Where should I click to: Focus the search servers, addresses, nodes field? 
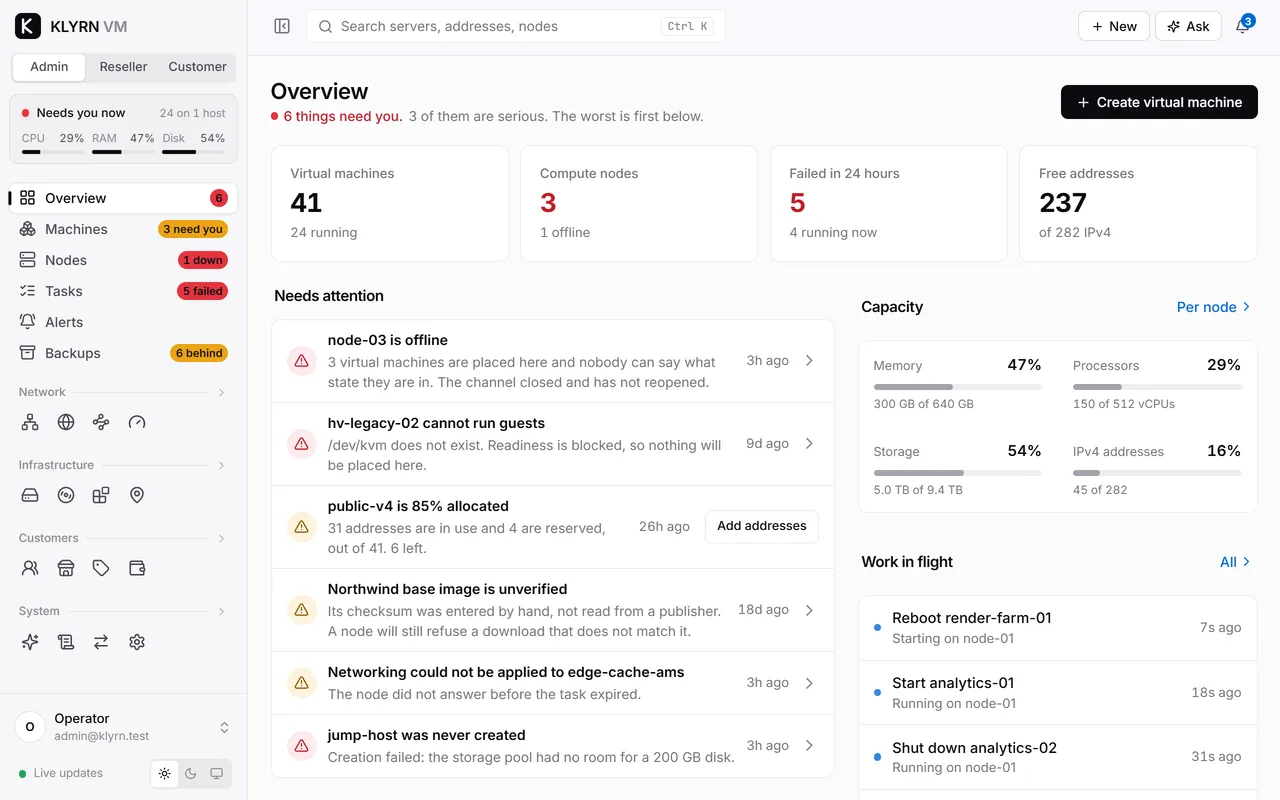[x=516, y=26]
